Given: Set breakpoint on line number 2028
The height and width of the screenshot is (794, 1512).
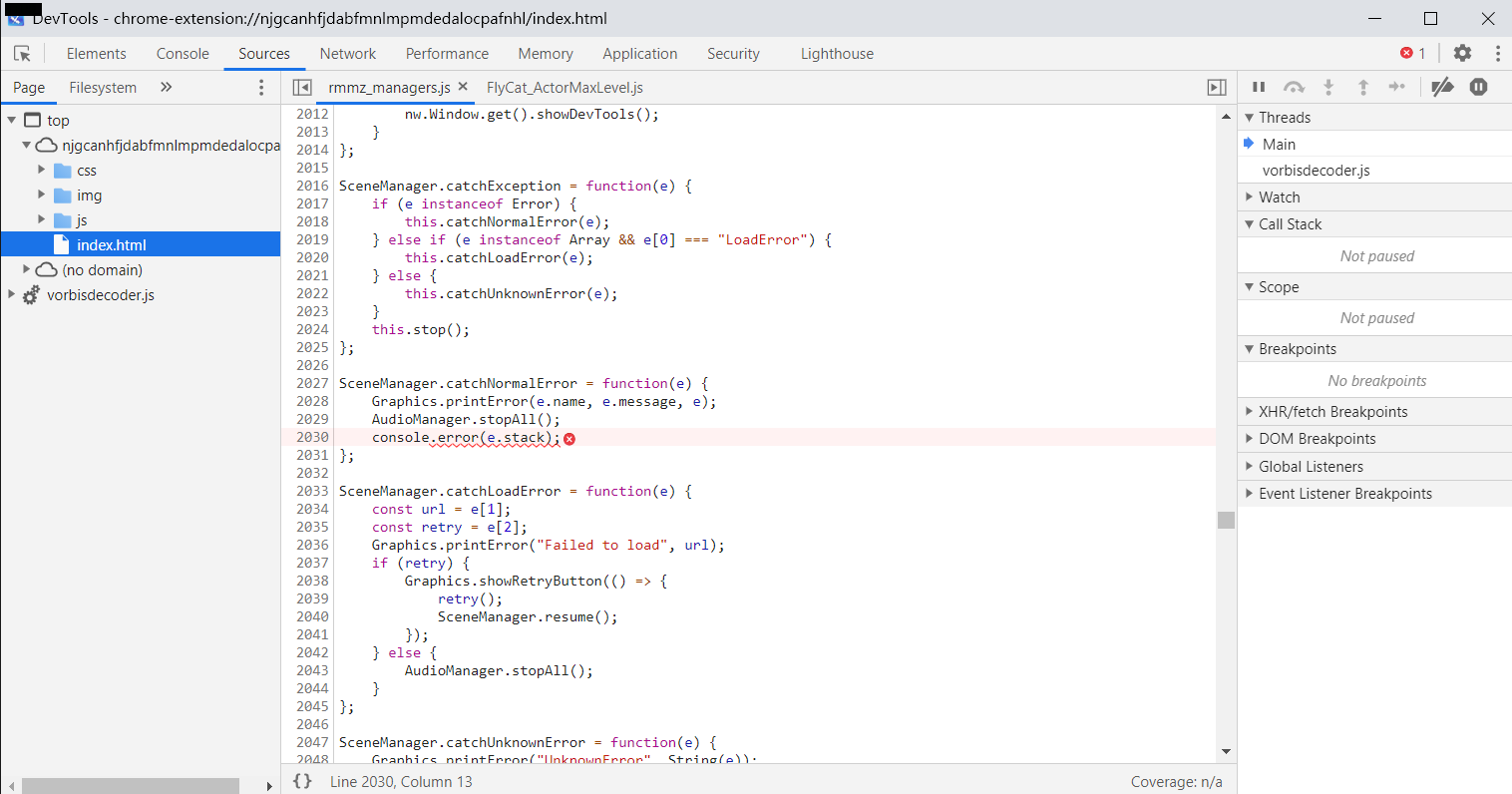Looking at the screenshot, I should [x=312, y=402].
